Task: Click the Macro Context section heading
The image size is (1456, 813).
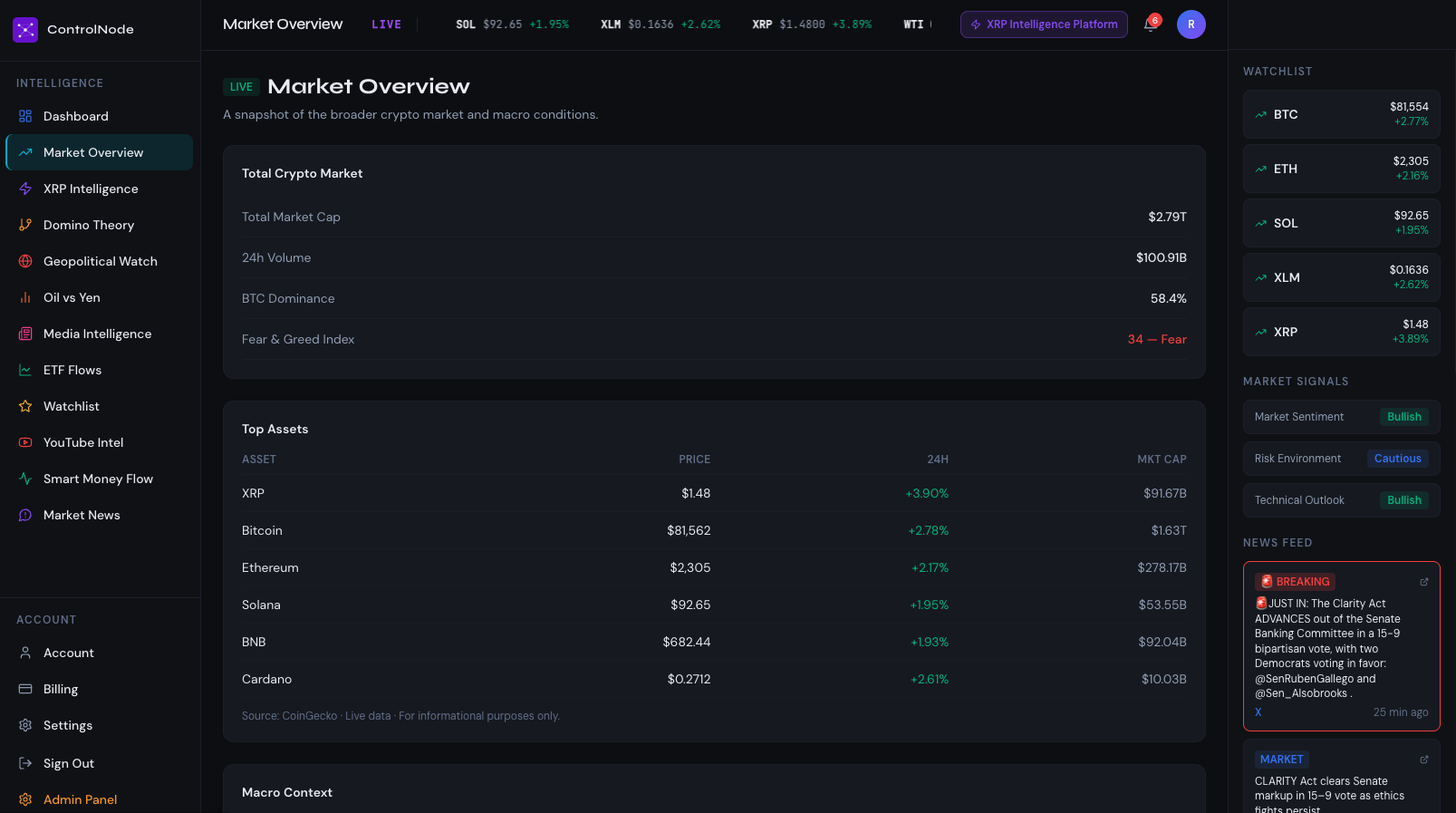Action: (x=287, y=792)
